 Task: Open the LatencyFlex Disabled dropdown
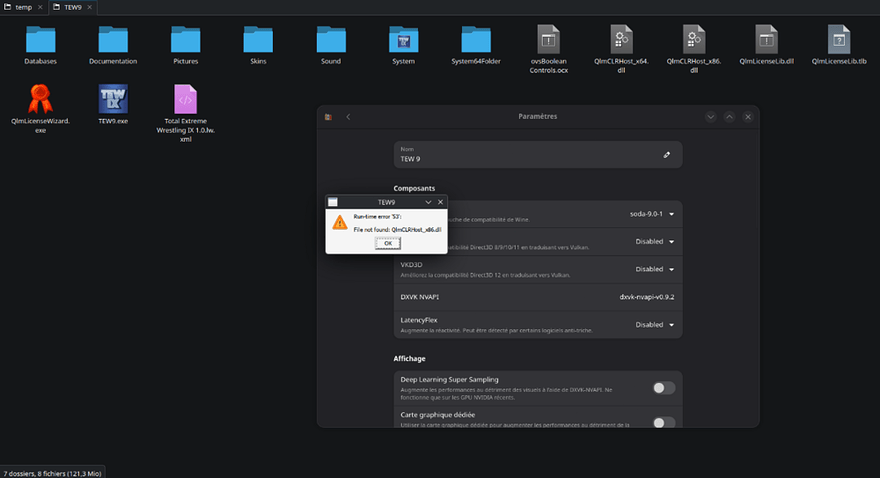point(655,325)
